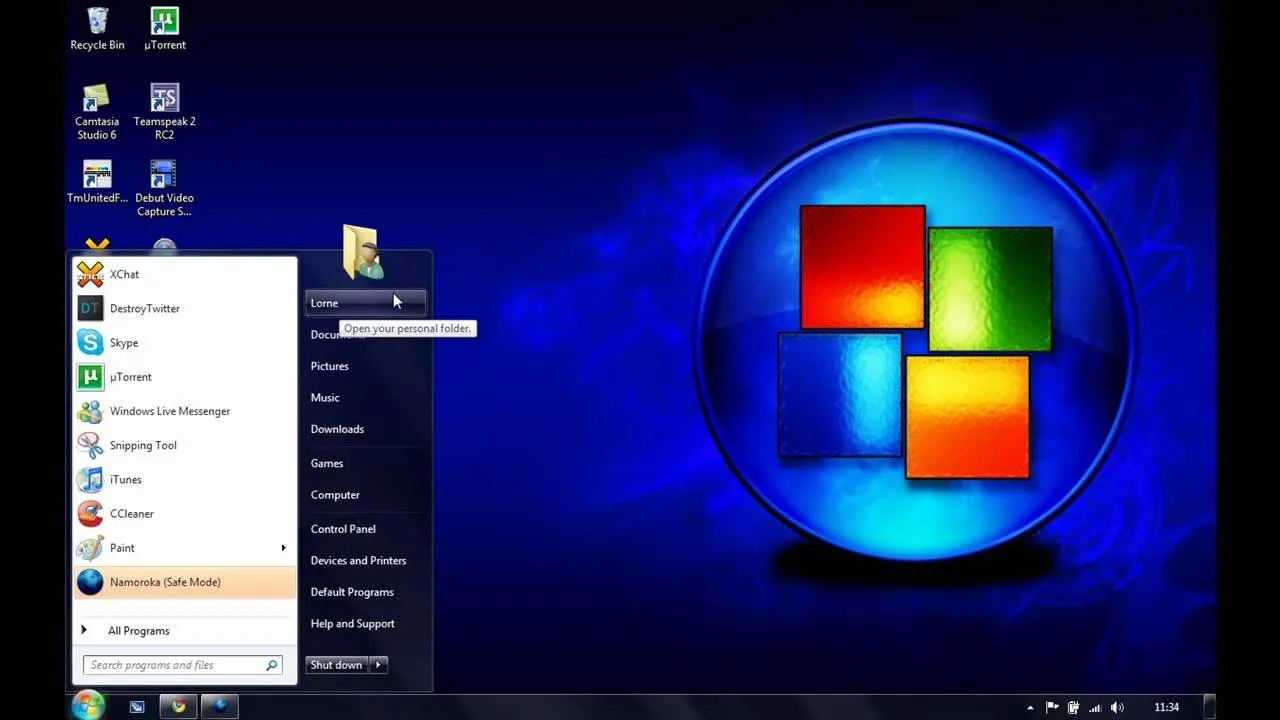Open CCleaner from Start menu

185,513
